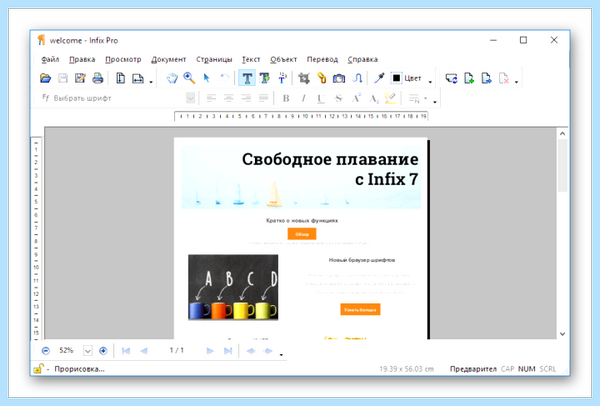This screenshot has width=600, height=406.
Task: Click the orange Обзор button in document
Action: [x=302, y=234]
